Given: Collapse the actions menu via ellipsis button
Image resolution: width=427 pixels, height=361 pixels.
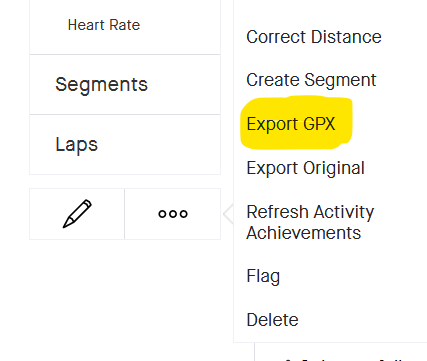Looking at the screenshot, I should click(173, 214).
